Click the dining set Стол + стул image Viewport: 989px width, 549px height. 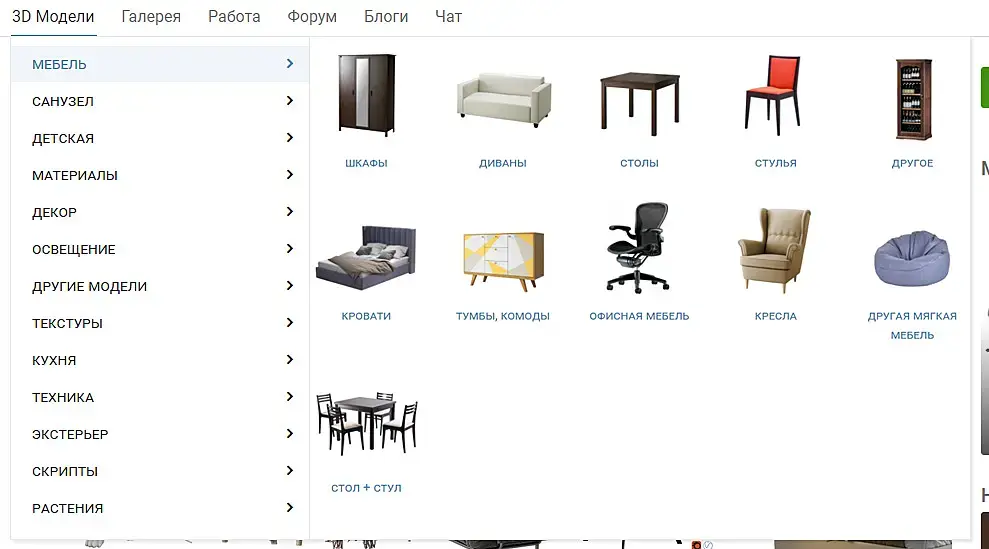(366, 423)
